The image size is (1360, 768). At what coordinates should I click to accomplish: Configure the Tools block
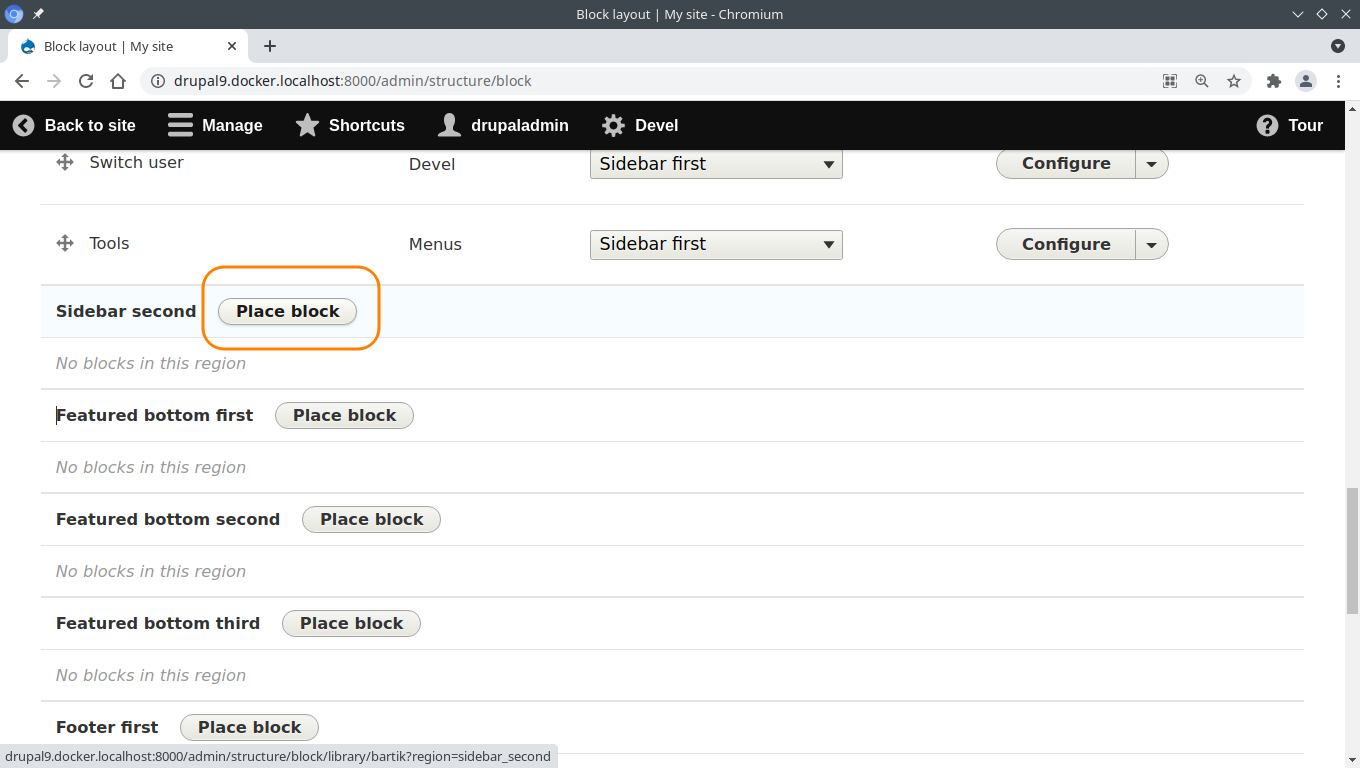point(1066,244)
